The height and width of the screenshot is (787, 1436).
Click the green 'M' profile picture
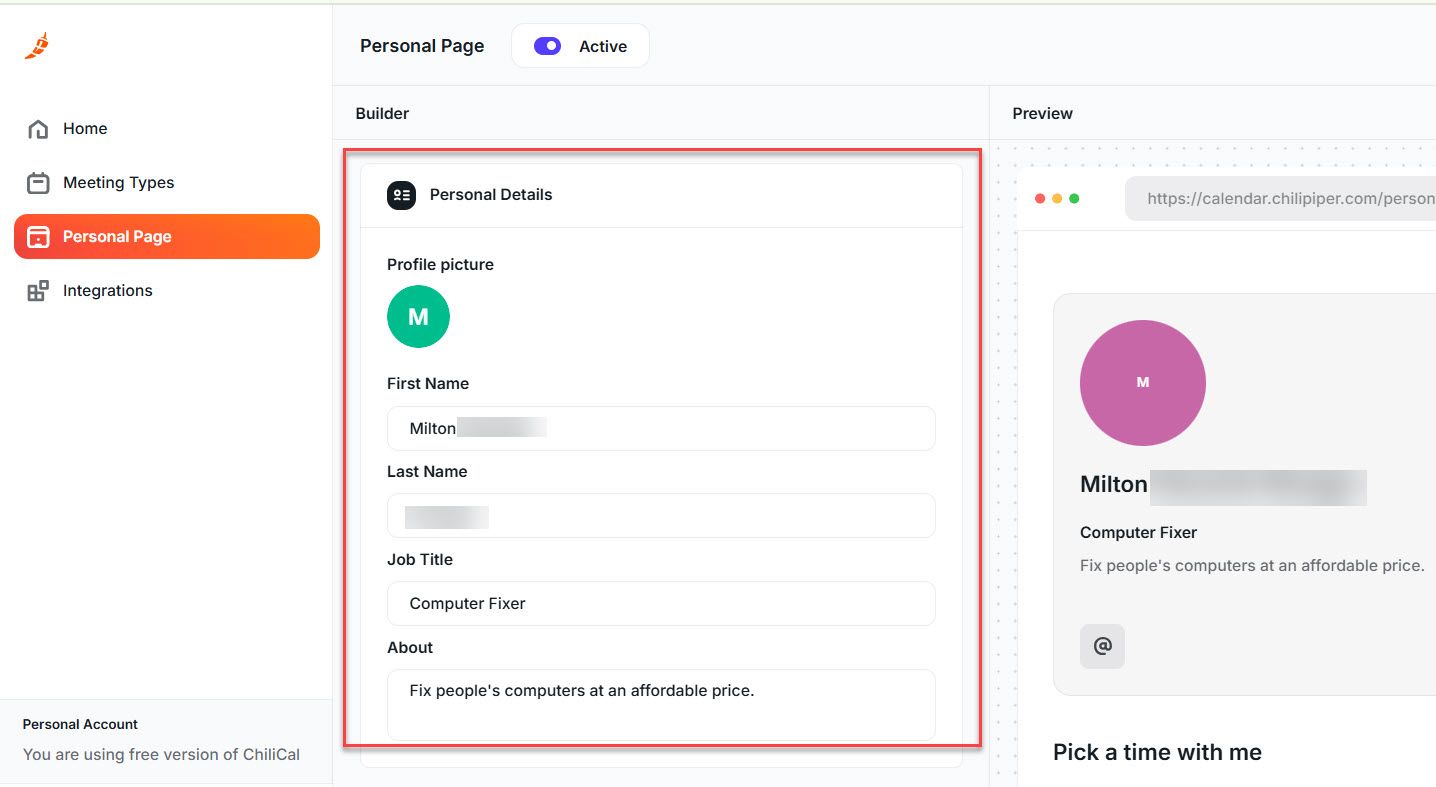418,316
